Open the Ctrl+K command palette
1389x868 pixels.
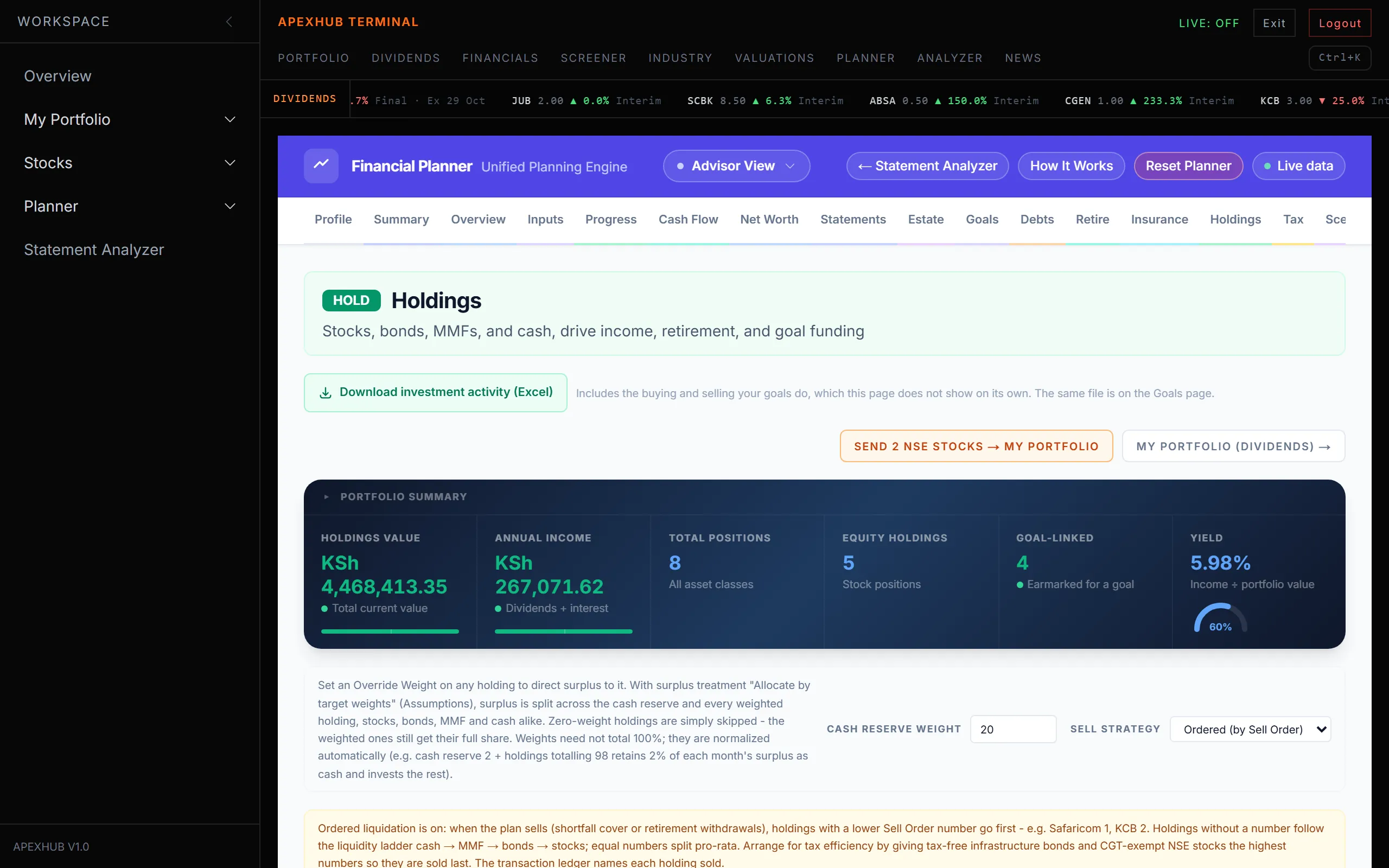(1340, 58)
